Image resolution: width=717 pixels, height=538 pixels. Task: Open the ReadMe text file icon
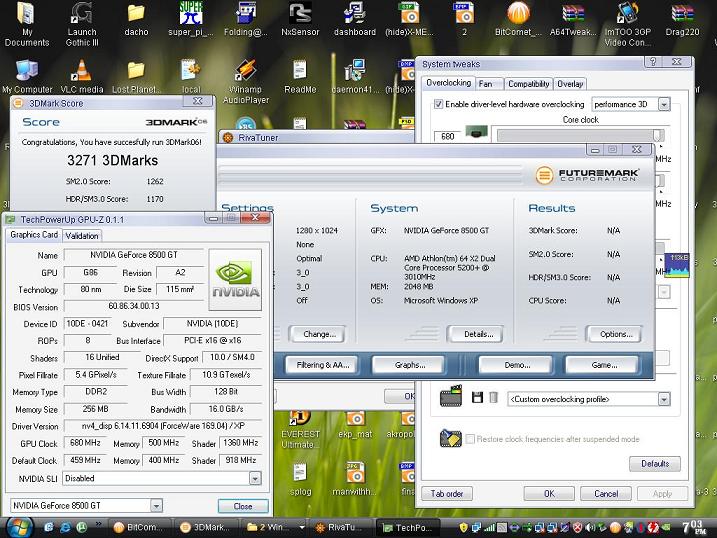click(300, 76)
